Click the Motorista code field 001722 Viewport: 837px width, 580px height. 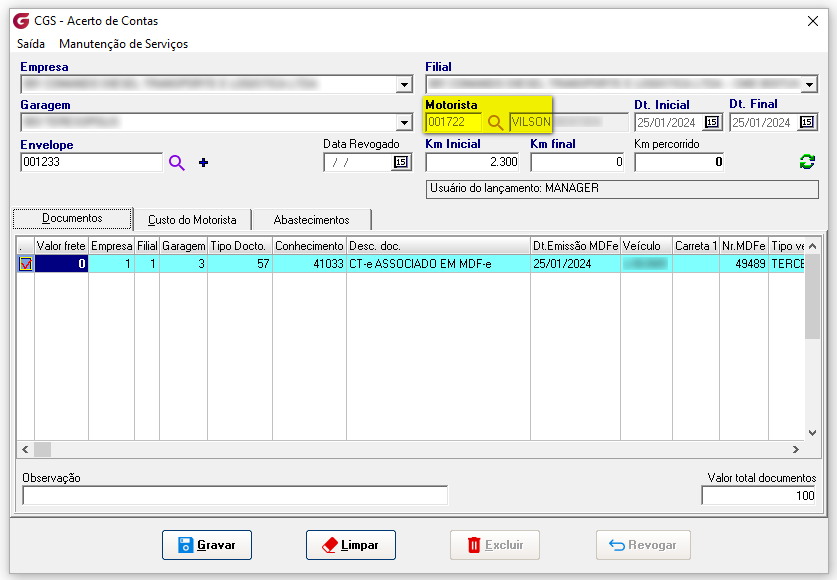click(454, 122)
